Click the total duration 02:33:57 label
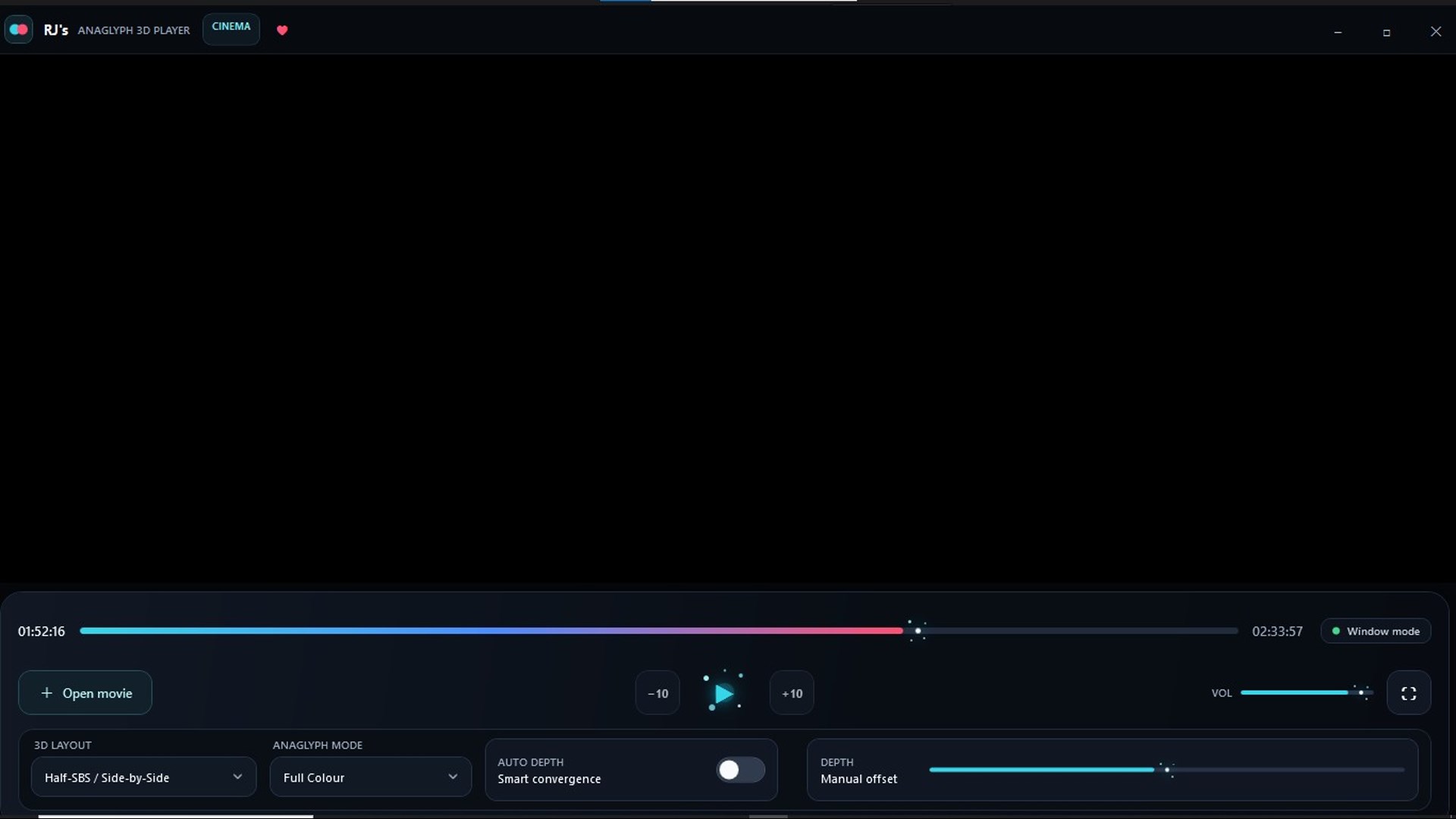The height and width of the screenshot is (819, 1456). (1277, 632)
